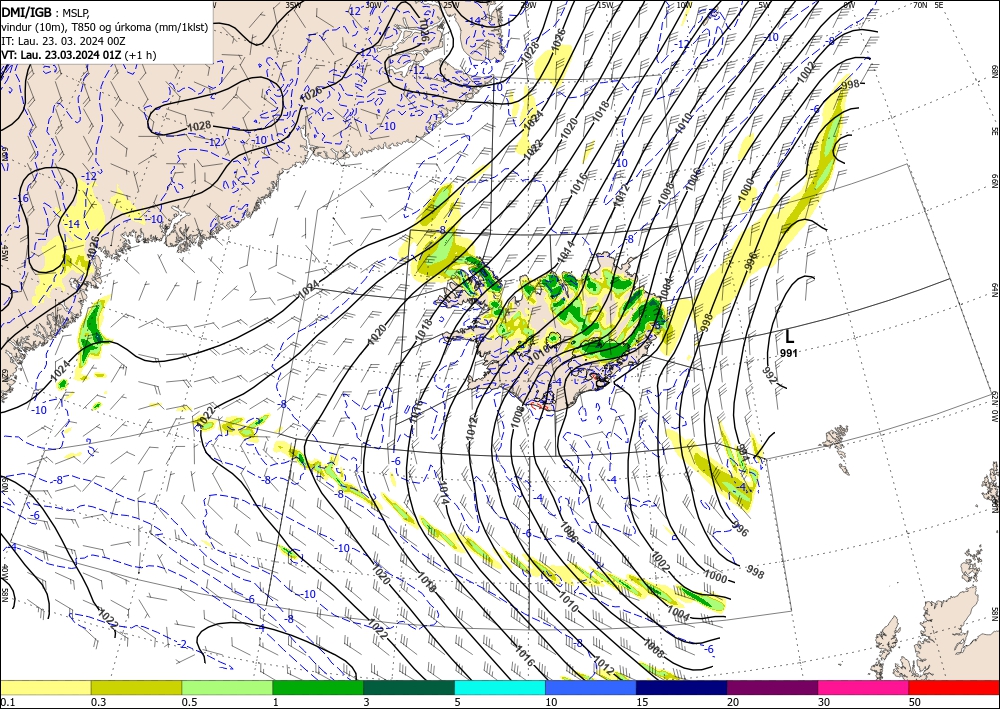Click the '10' legend scale value
The image size is (1000, 709).
tap(551, 702)
